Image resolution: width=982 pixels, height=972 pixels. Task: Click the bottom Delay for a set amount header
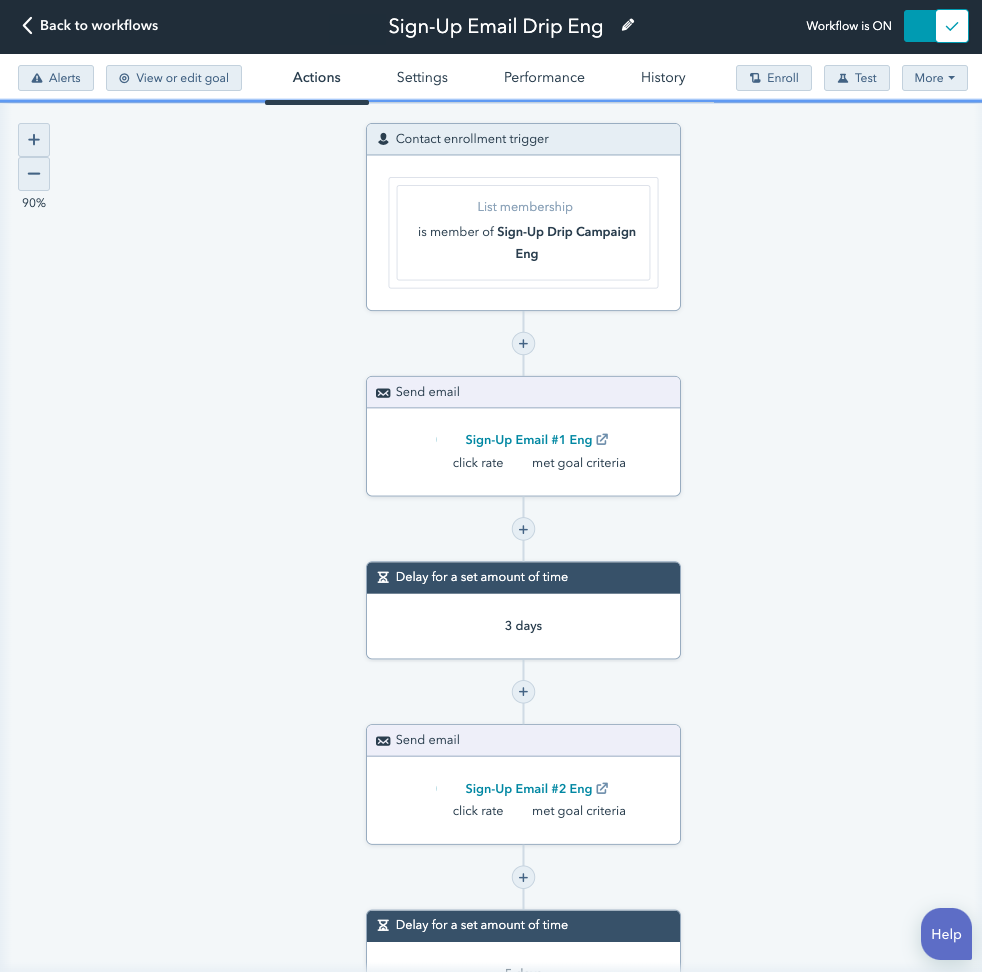(524, 926)
